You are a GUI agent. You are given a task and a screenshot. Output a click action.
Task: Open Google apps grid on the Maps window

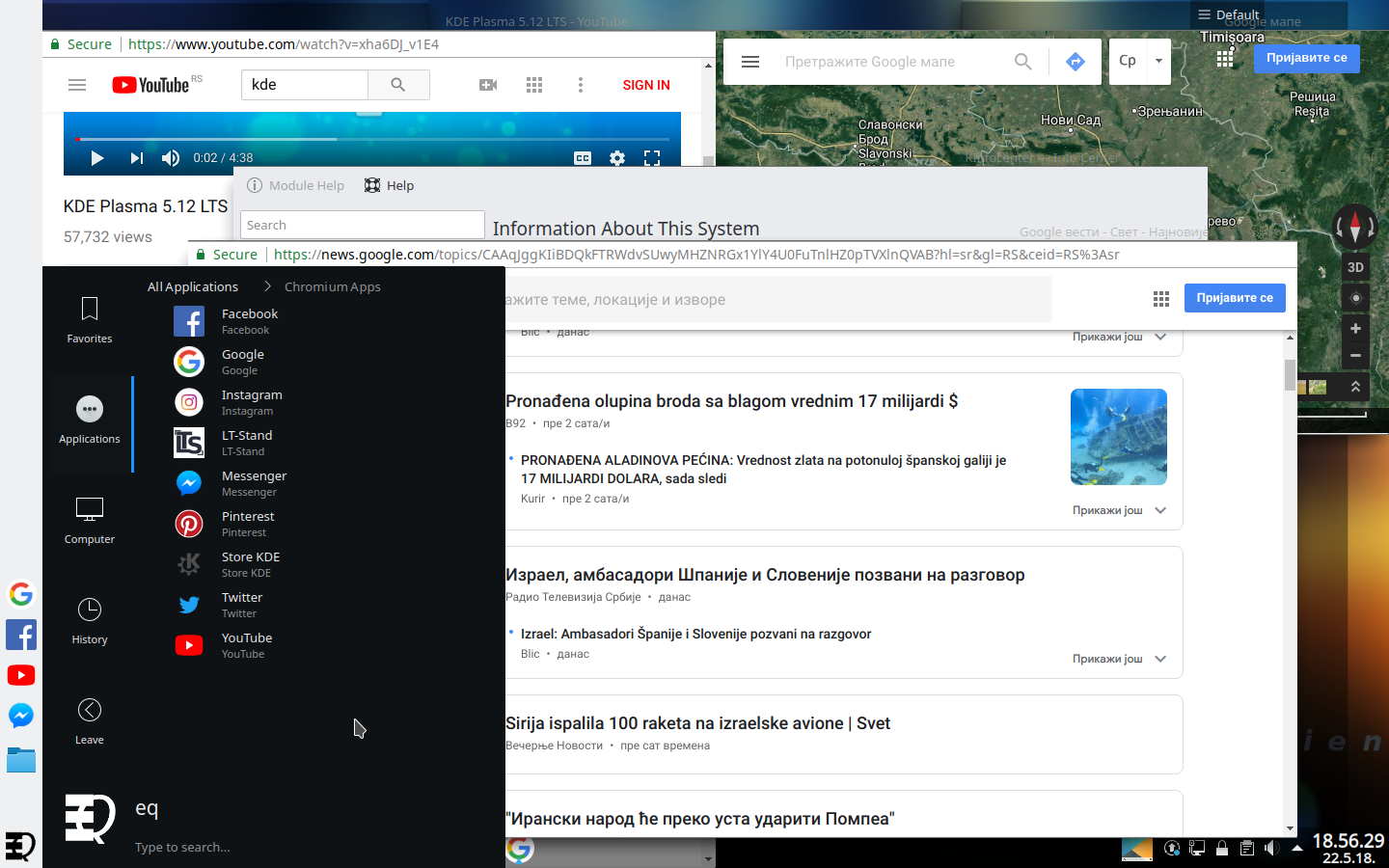coord(1225,59)
